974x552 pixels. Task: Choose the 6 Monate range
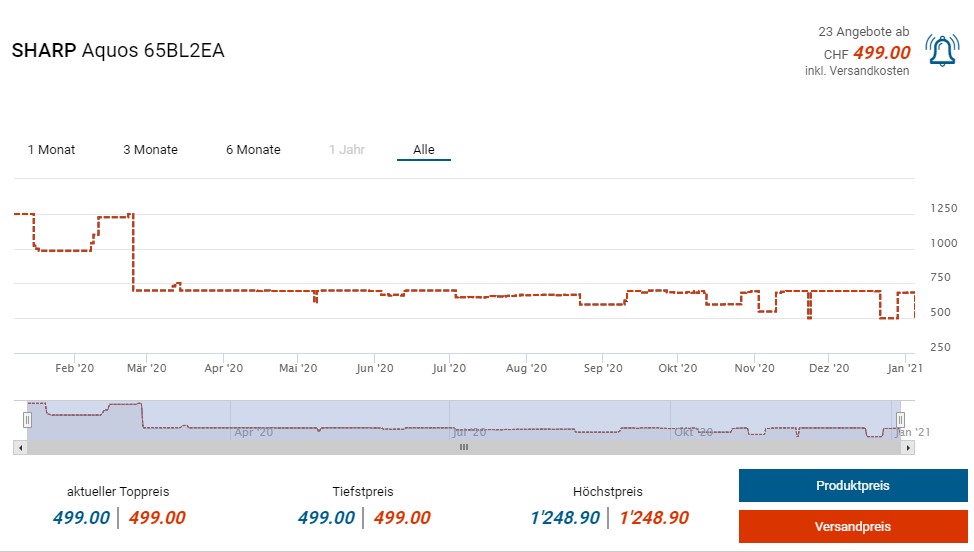[253, 150]
